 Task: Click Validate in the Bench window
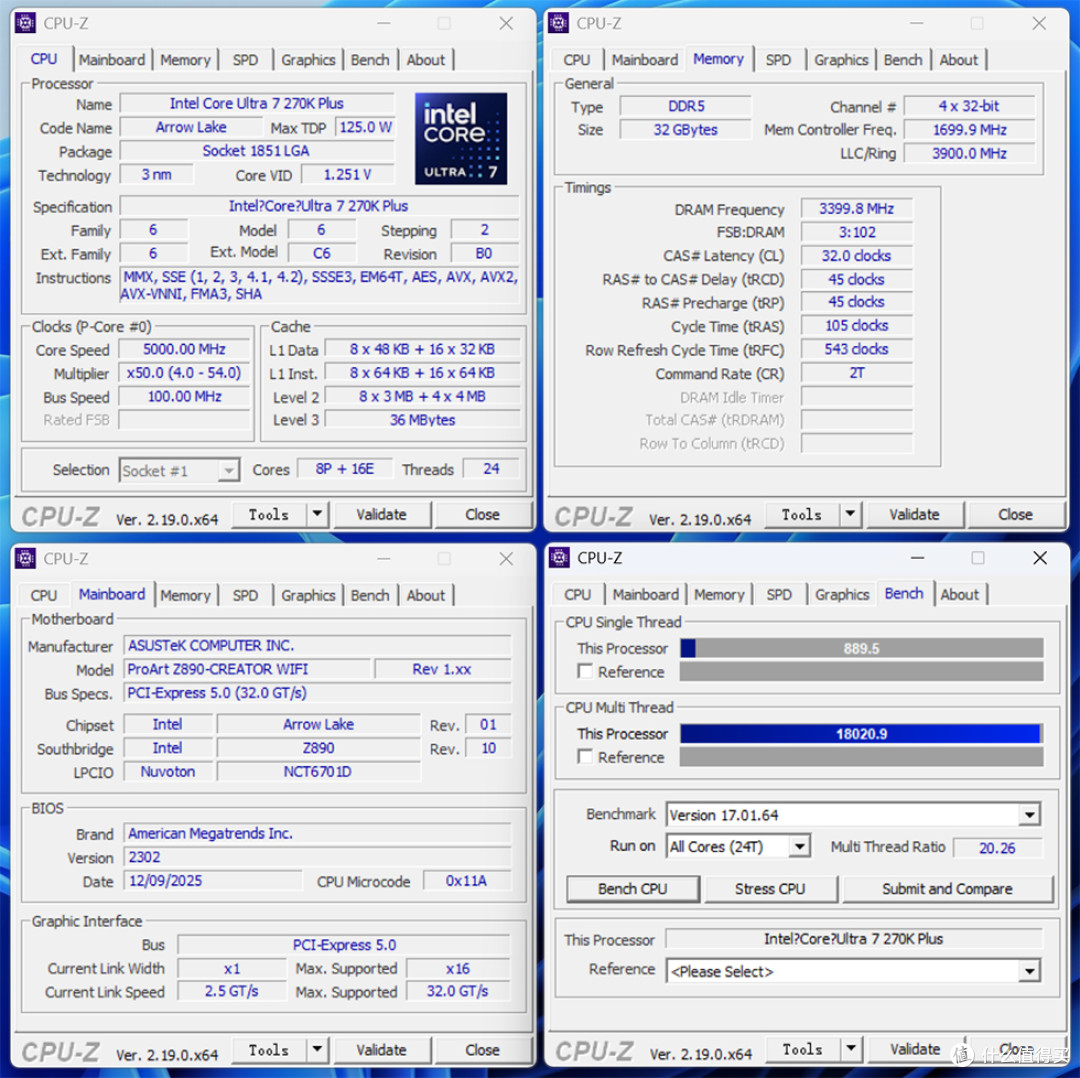[x=915, y=1049]
